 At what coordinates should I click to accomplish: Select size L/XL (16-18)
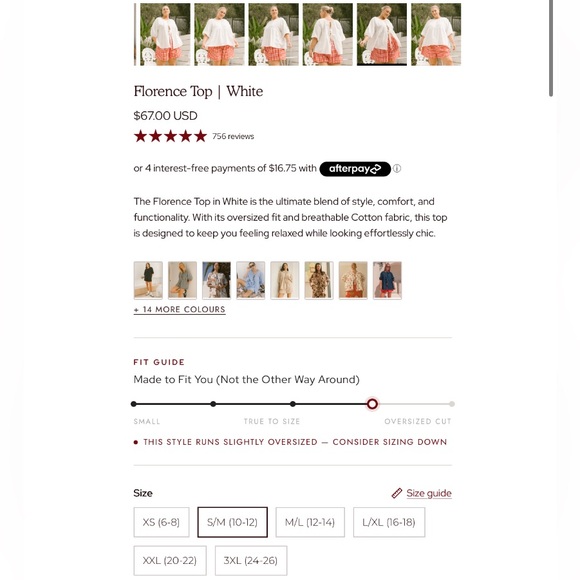[389, 522]
